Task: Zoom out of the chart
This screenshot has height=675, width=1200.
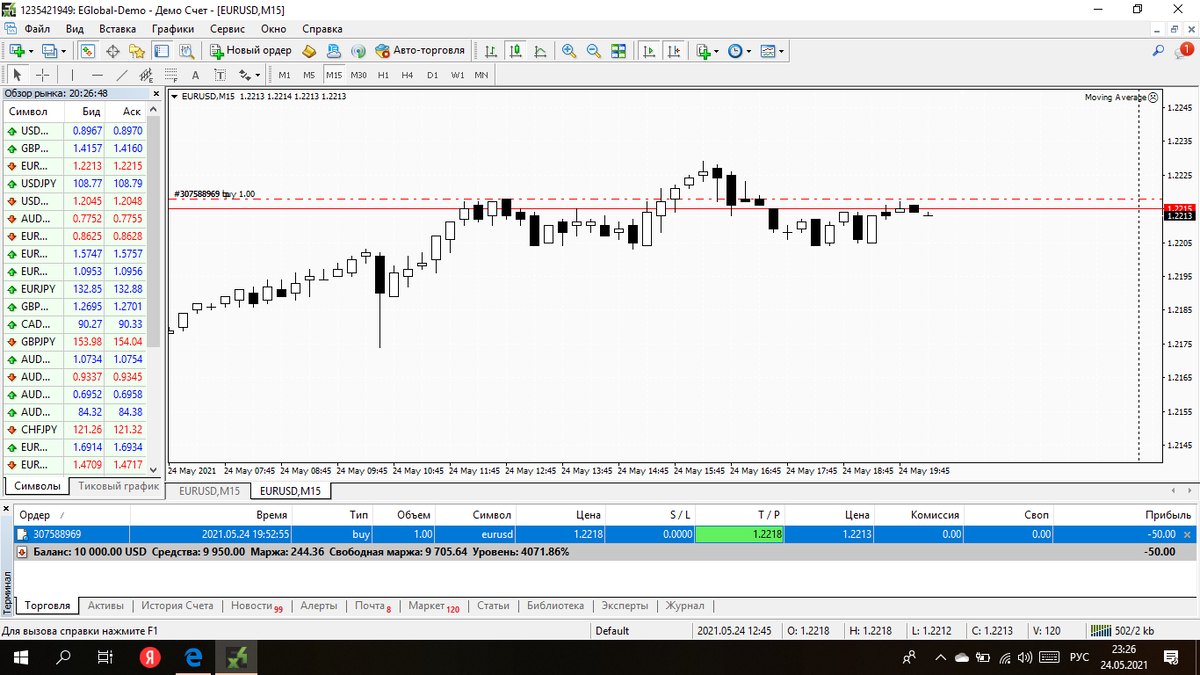Action: tap(593, 51)
